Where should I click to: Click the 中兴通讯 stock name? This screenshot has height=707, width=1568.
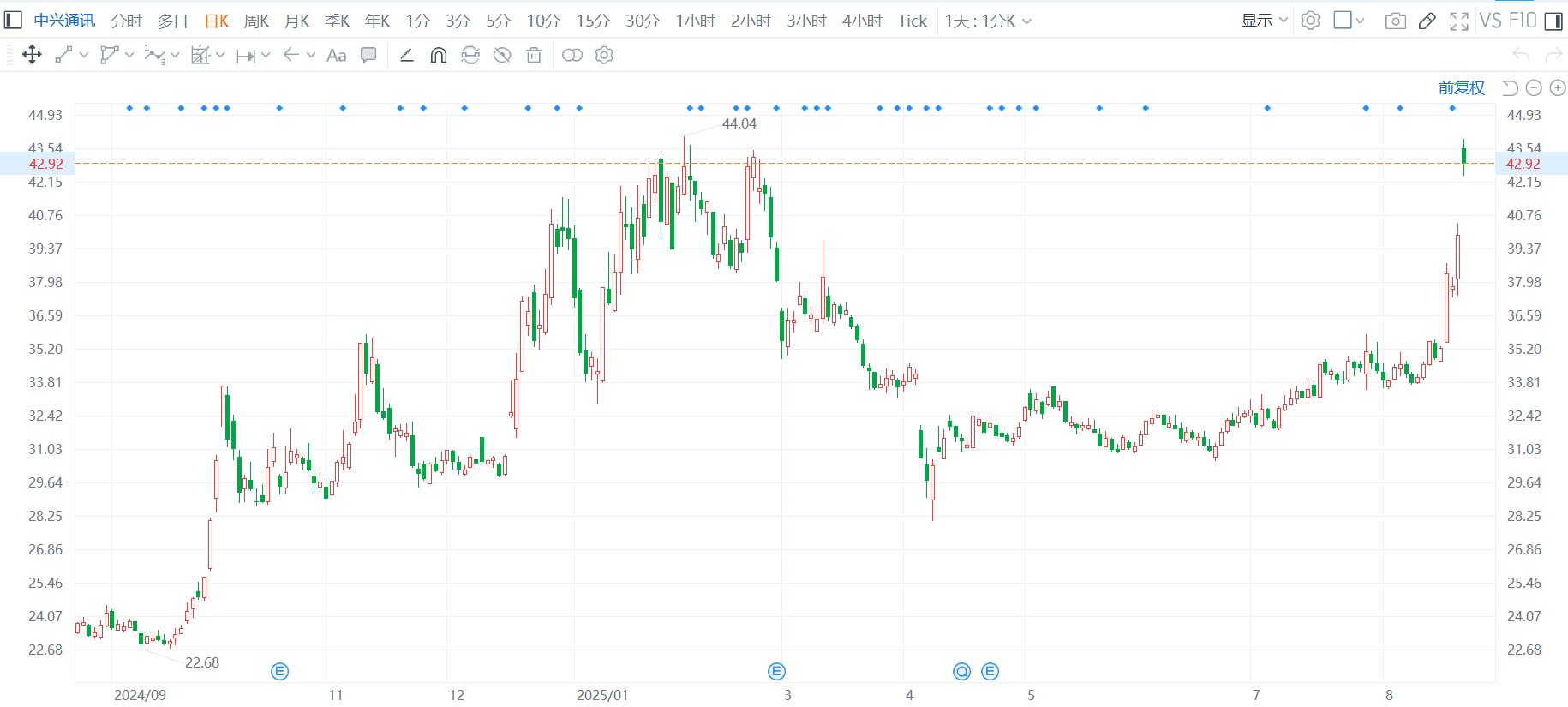click(x=64, y=21)
